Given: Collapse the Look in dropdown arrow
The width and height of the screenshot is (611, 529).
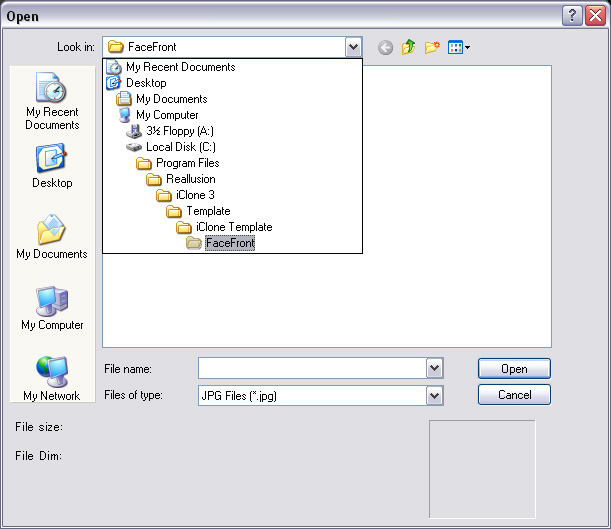Looking at the screenshot, I should pos(353,47).
